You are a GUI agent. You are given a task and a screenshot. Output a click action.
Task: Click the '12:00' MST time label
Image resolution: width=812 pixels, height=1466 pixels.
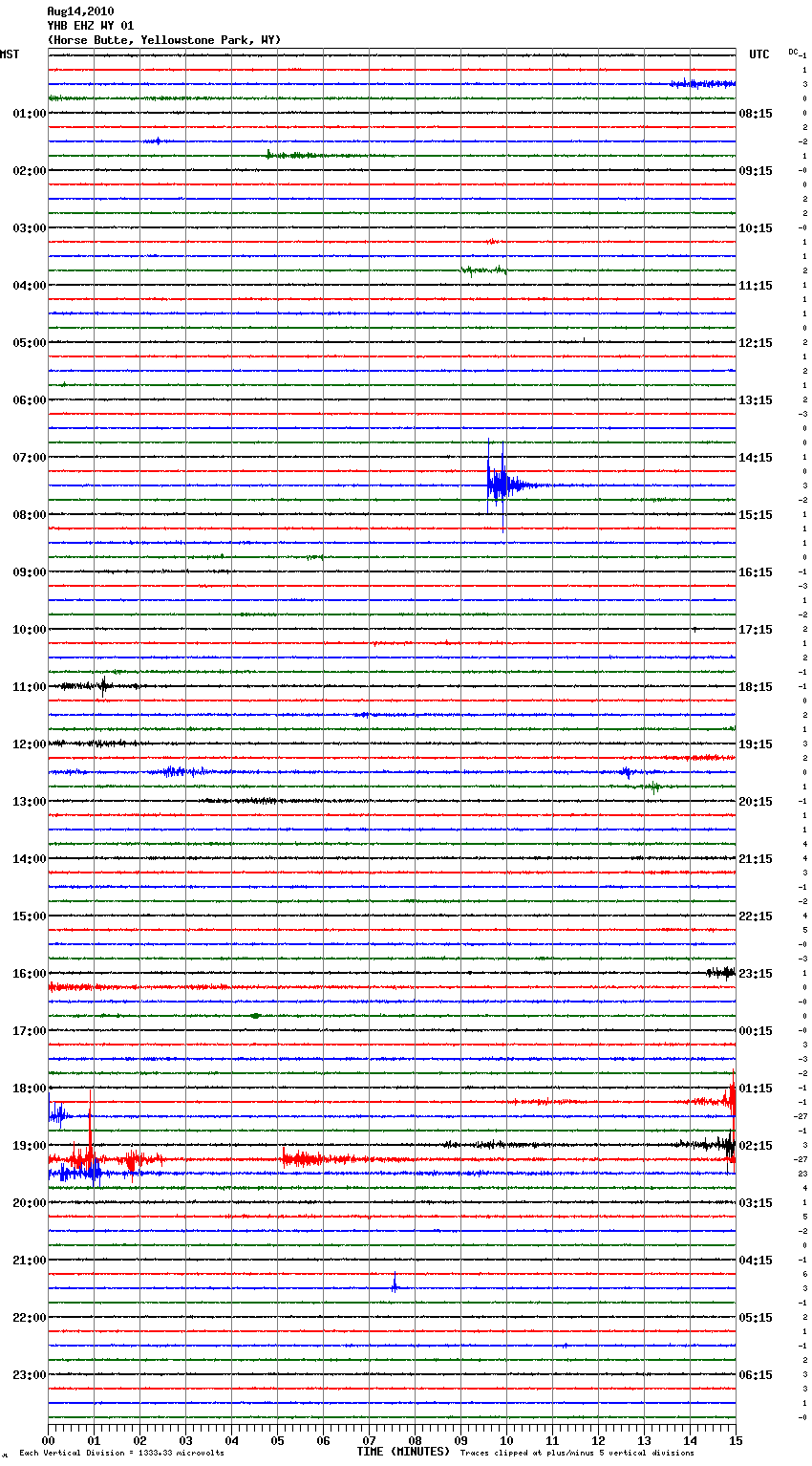(30, 744)
